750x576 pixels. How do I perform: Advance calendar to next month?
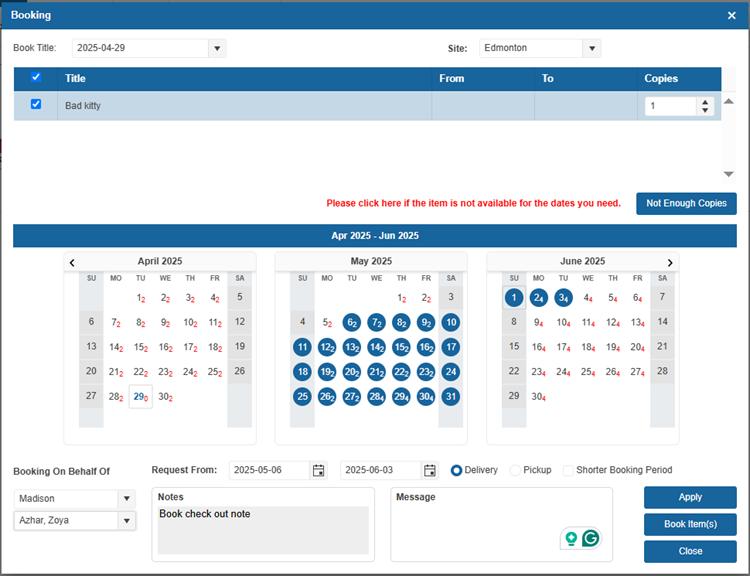pyautogui.click(x=670, y=262)
